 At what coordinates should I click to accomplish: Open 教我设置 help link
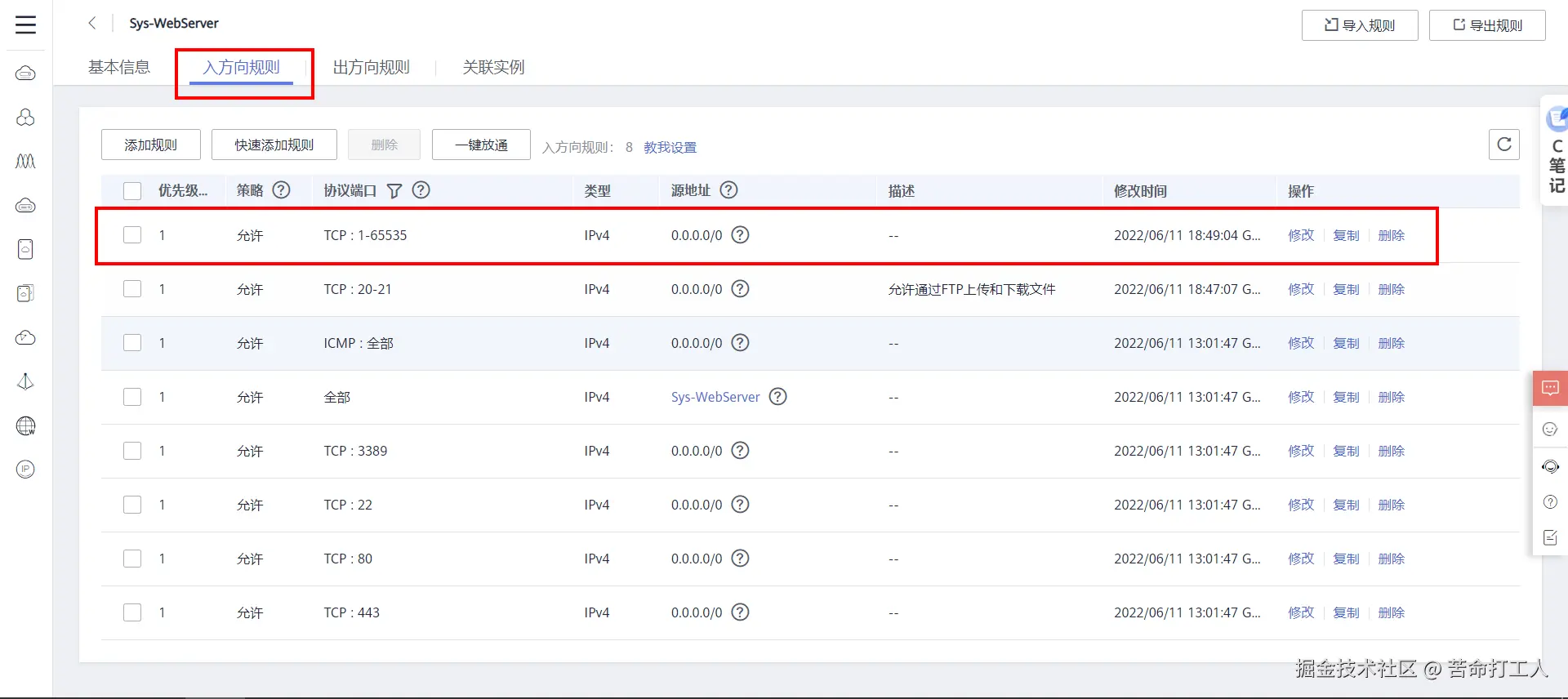[670, 147]
